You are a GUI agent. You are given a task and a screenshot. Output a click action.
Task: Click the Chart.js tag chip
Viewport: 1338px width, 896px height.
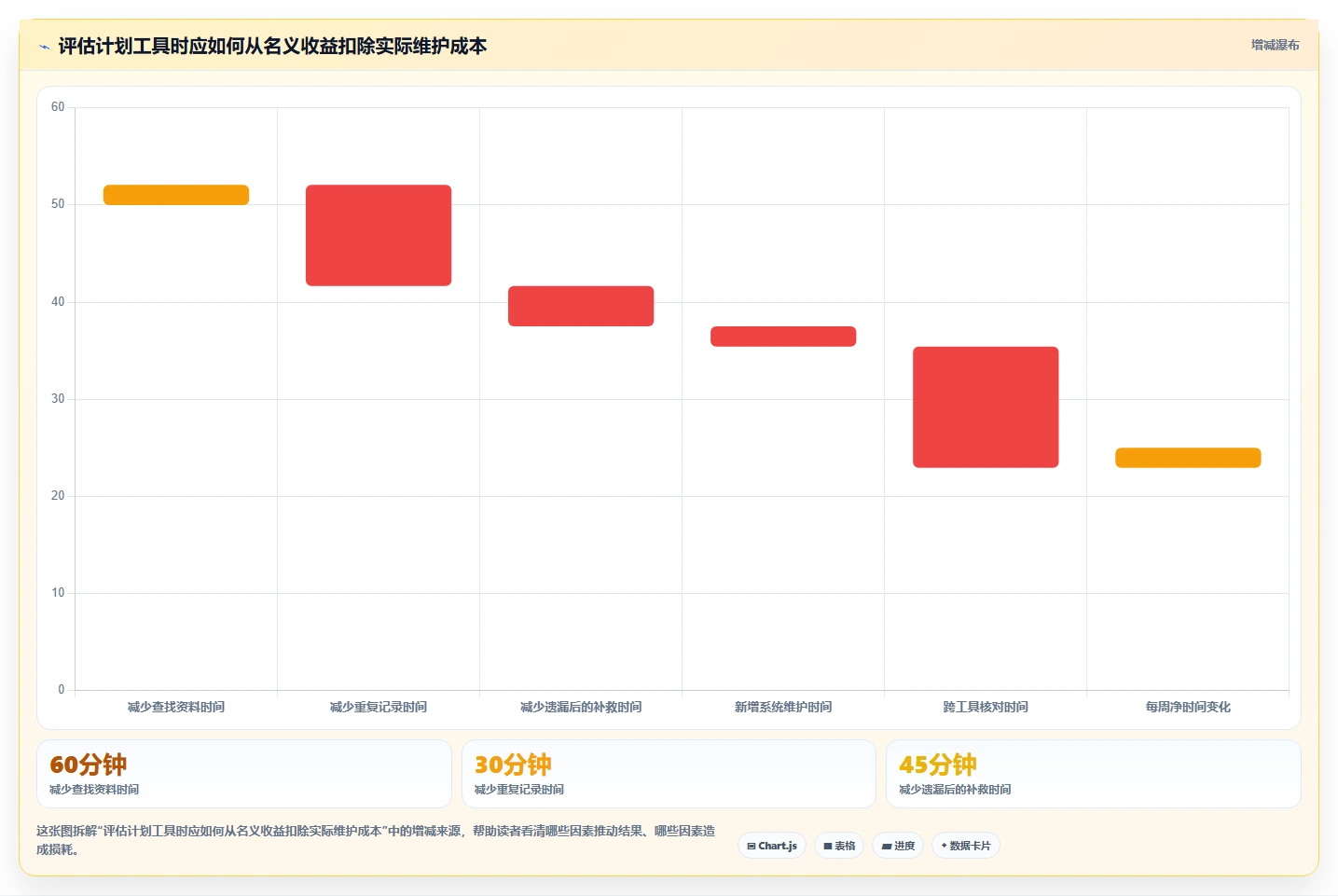(x=772, y=846)
